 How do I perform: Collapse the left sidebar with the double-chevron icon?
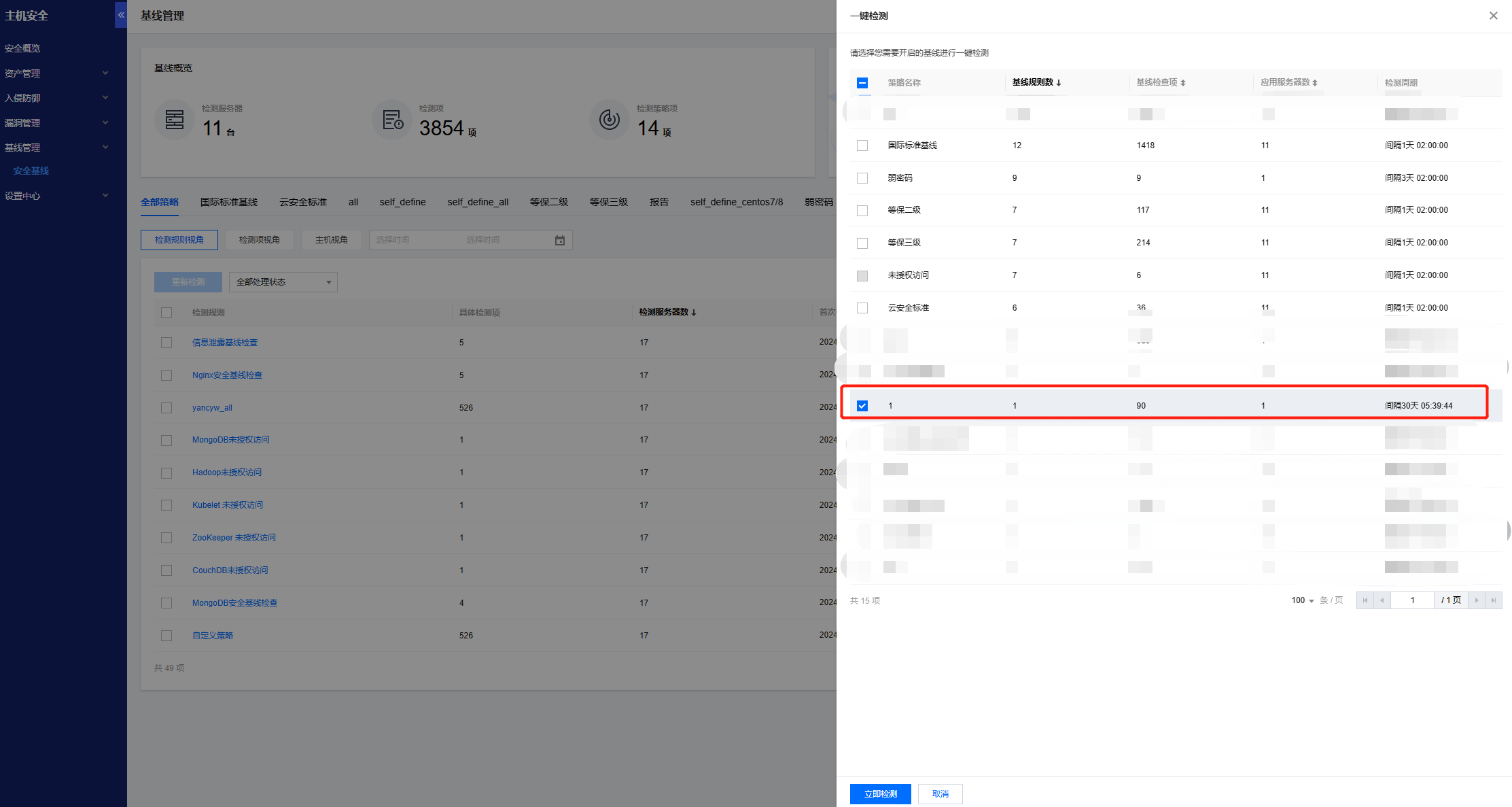[121, 15]
